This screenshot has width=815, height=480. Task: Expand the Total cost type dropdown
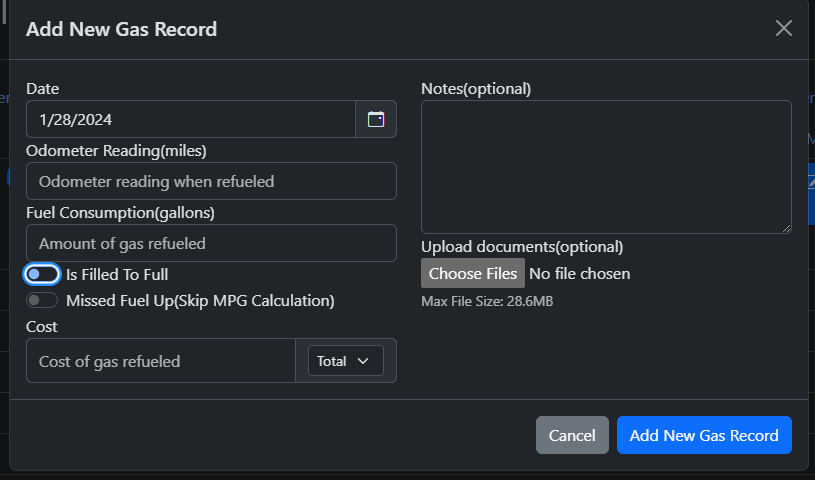click(345, 361)
